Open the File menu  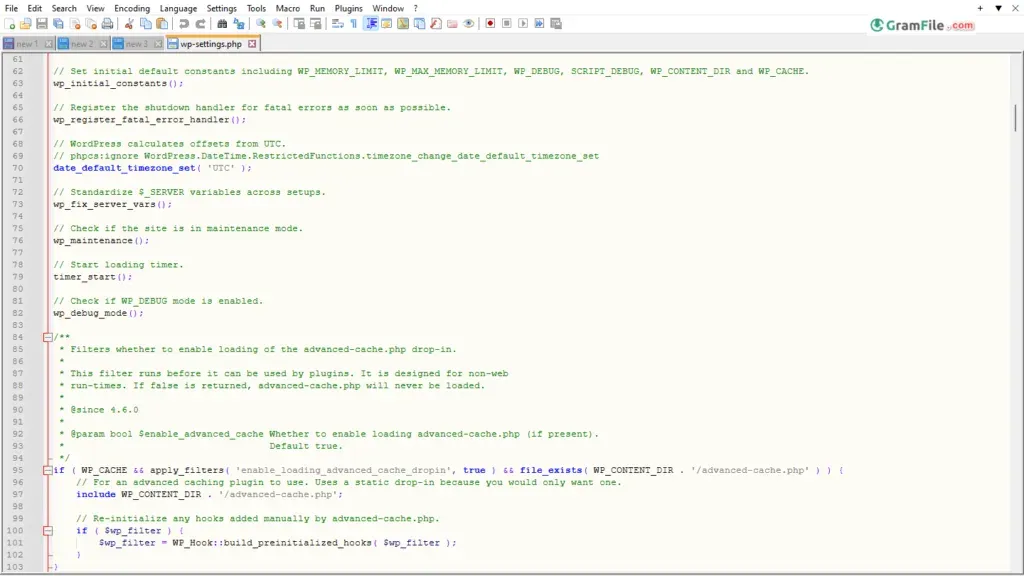coord(11,8)
